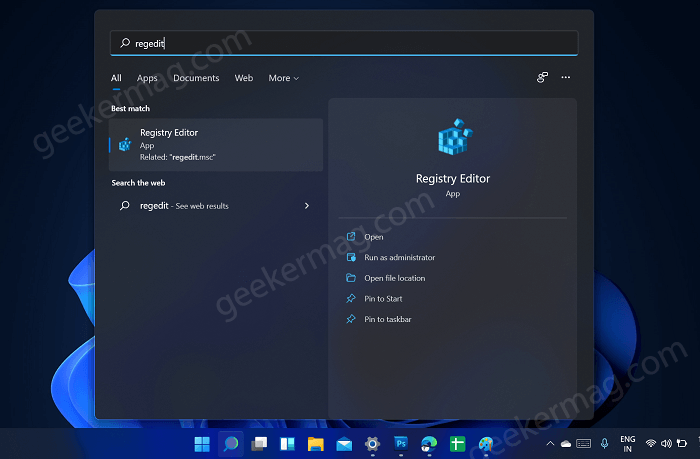Choose Open file location
This screenshot has width=700, height=459.
pyautogui.click(x=394, y=278)
